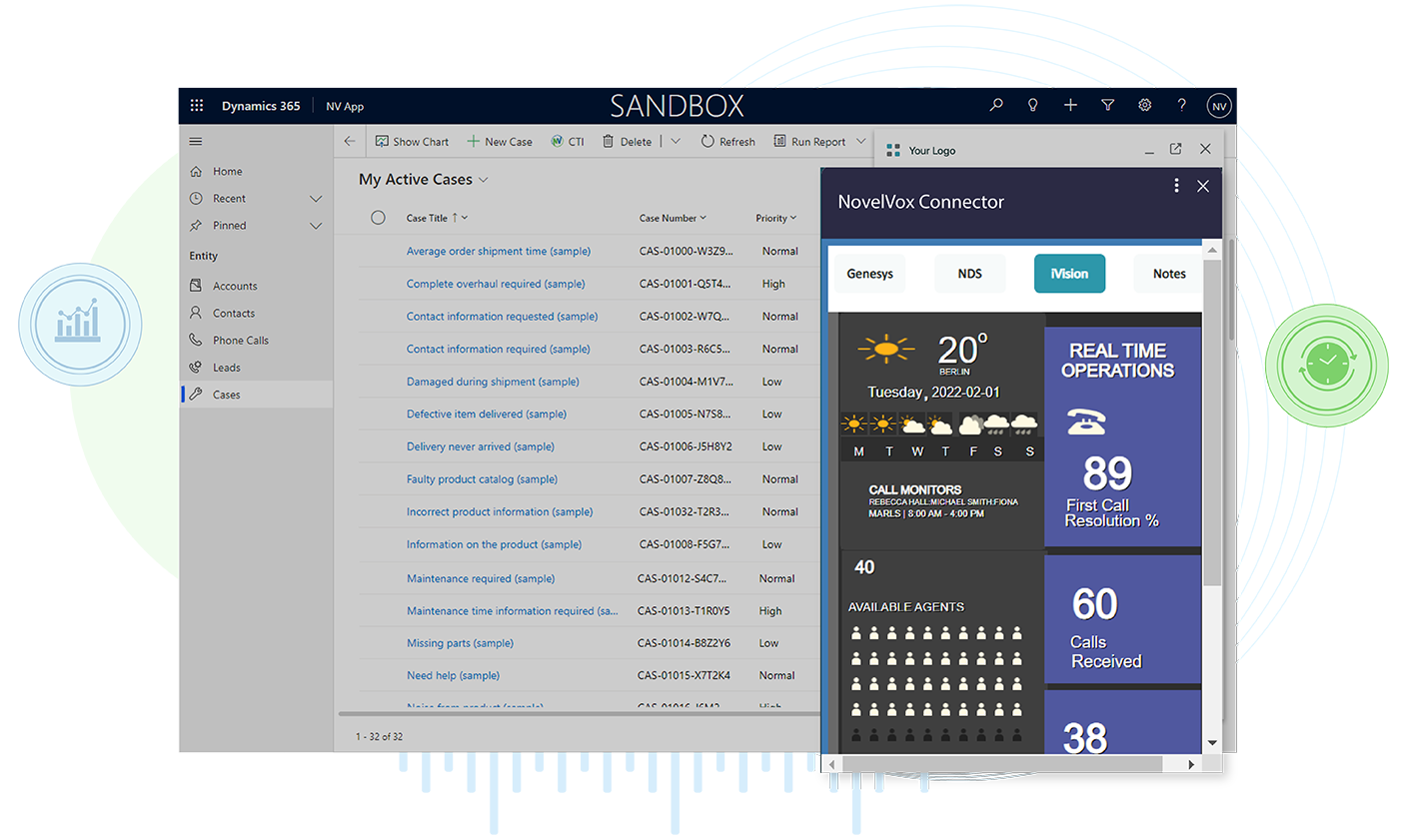Toggle the hamburger site map menu

[196, 142]
